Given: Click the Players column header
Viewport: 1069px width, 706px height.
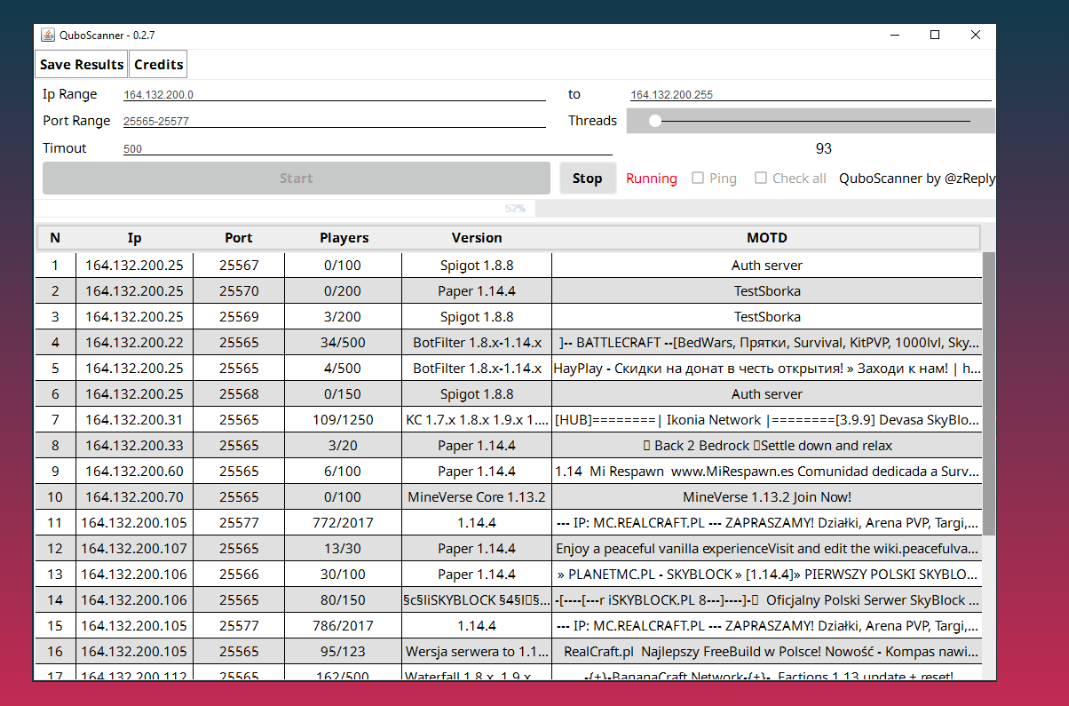Looking at the screenshot, I should (x=344, y=238).
